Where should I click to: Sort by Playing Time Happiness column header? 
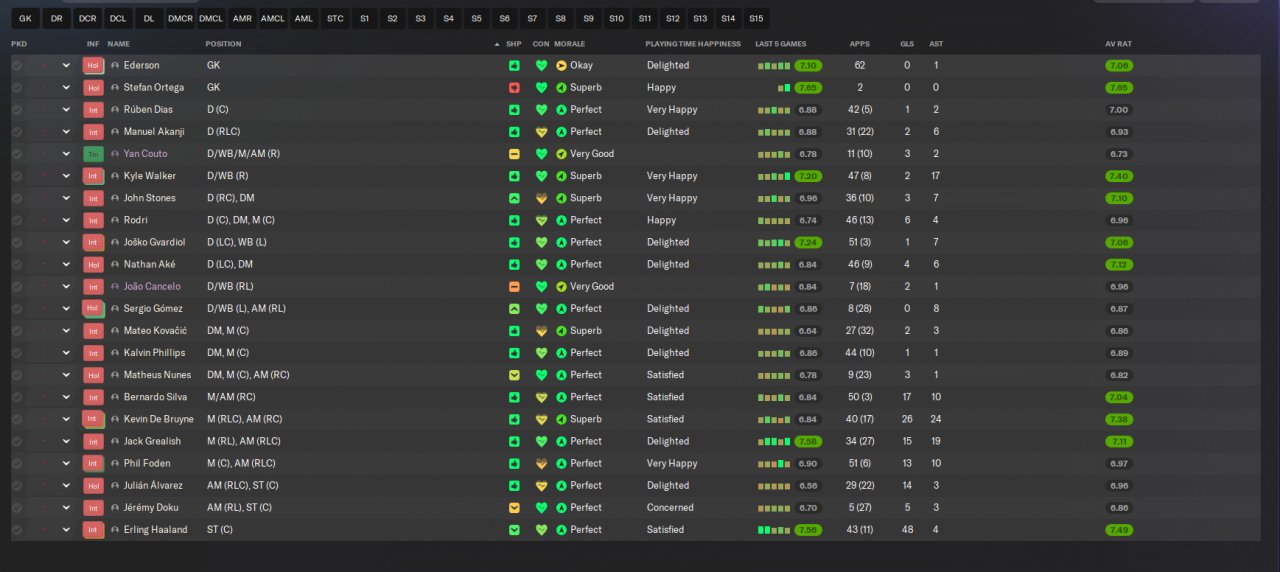click(x=693, y=44)
